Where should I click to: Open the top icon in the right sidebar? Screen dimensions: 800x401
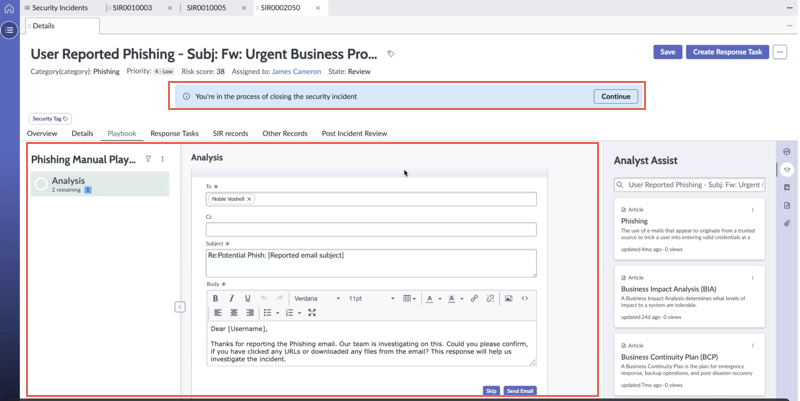787,152
